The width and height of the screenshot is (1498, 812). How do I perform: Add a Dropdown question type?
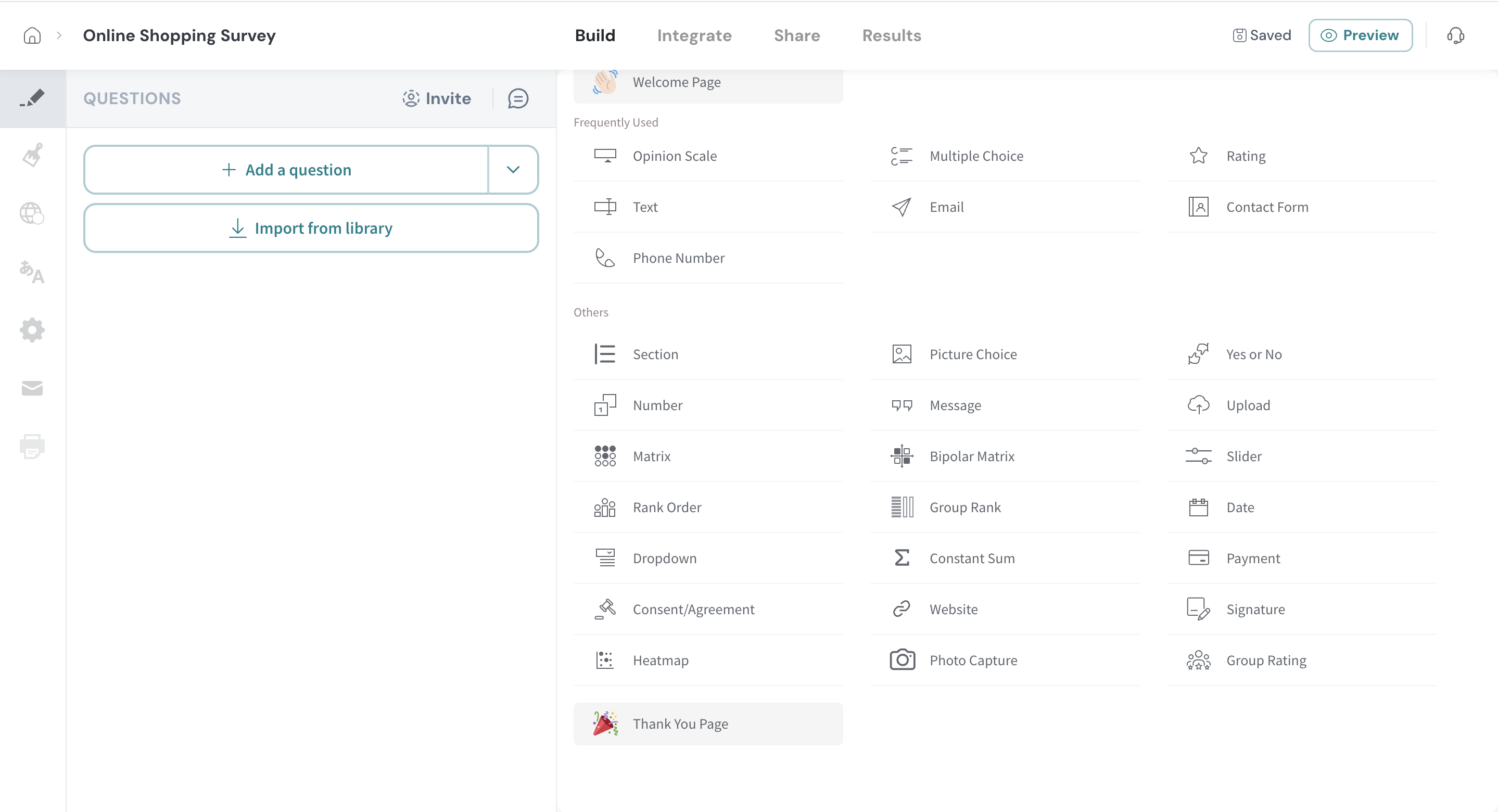click(664, 559)
